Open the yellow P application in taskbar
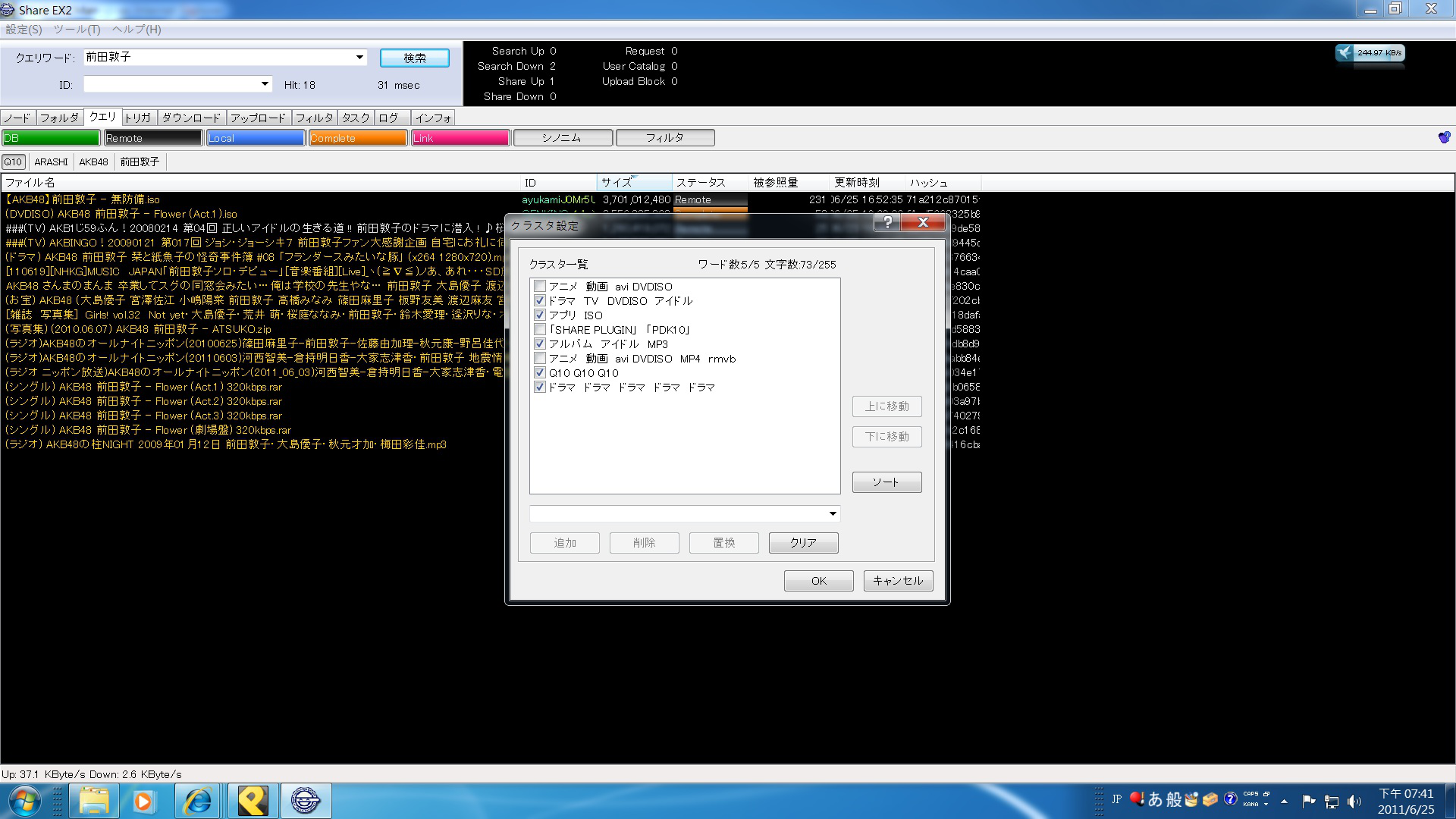 [253, 801]
